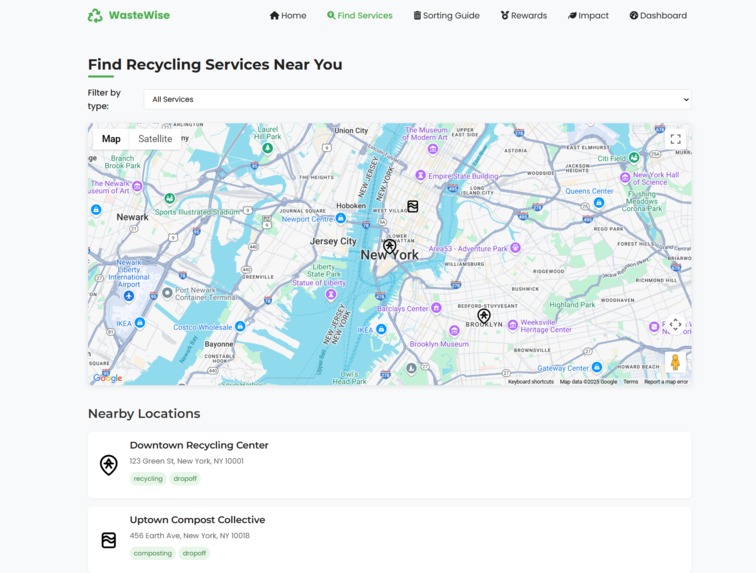Click the New York Hall of Science pin
The width and height of the screenshot is (756, 573).
point(625,177)
